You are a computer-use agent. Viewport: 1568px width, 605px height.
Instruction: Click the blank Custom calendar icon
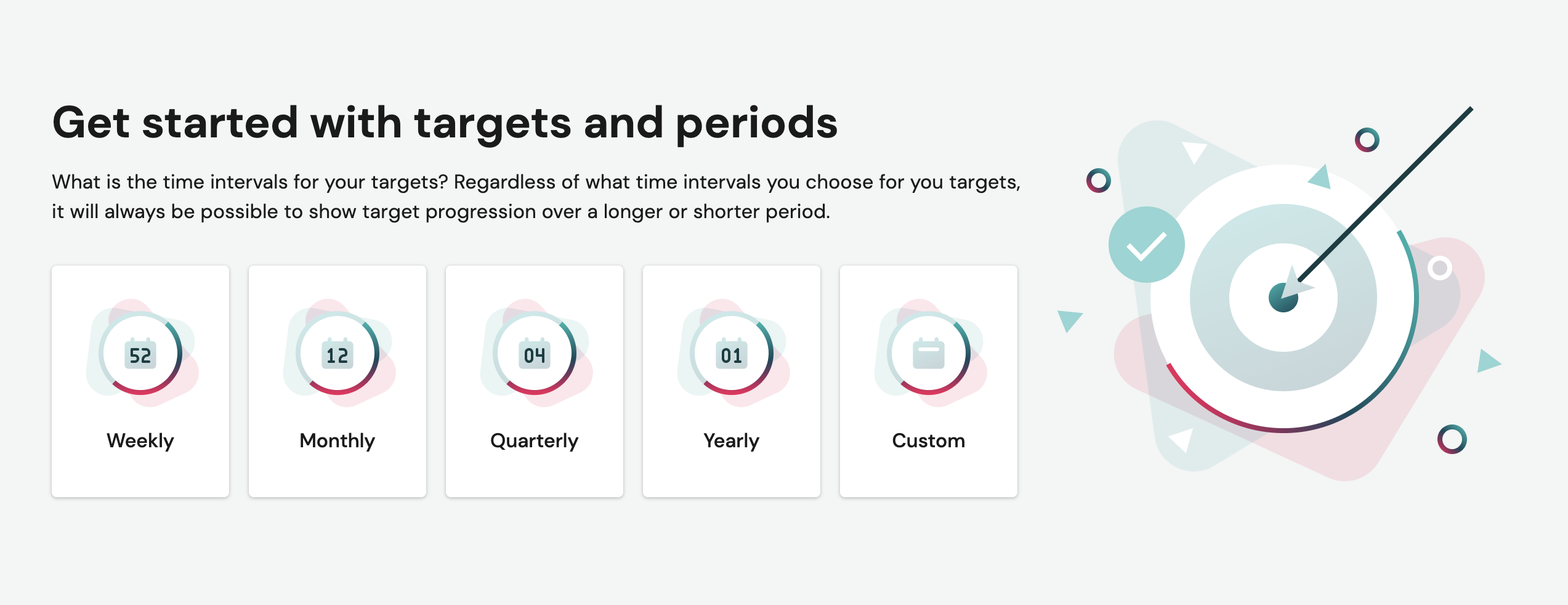(x=929, y=354)
